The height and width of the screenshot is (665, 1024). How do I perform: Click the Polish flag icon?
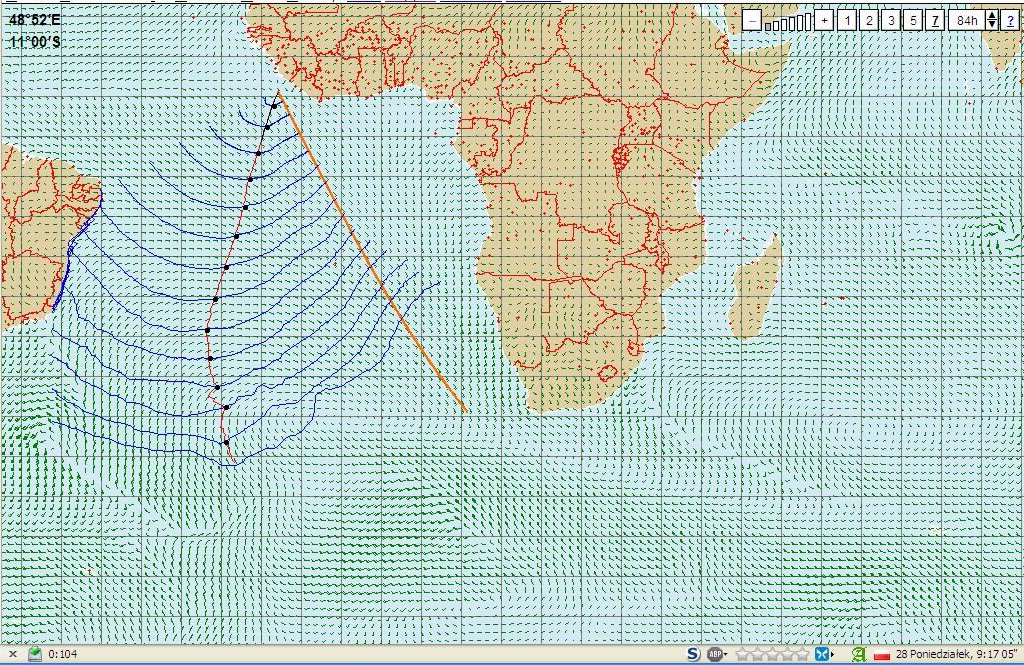882,655
